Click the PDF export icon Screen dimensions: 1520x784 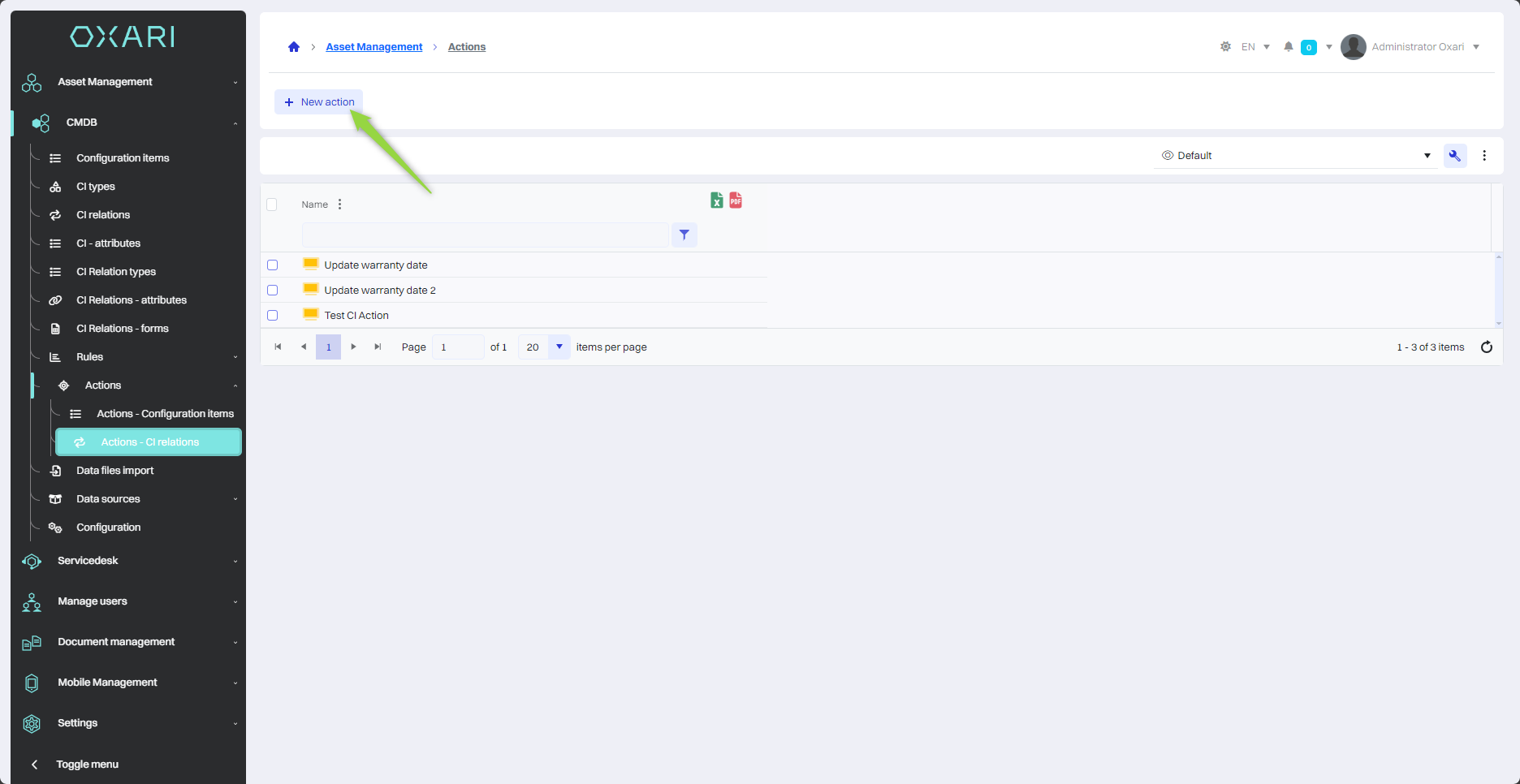coord(736,200)
